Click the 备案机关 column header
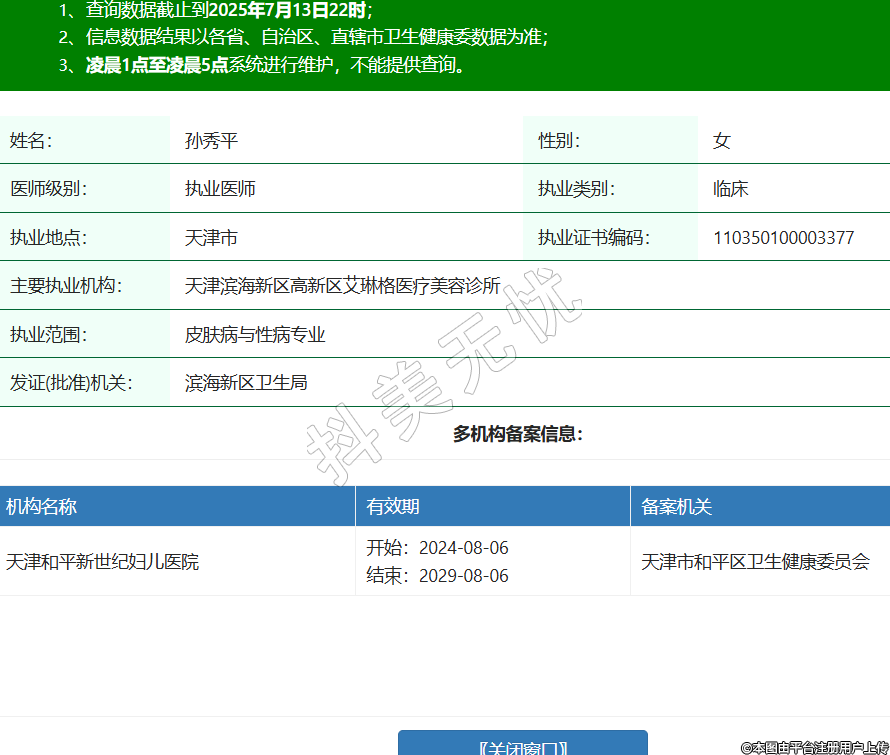Screen dimensions: 890x755 tap(676, 507)
